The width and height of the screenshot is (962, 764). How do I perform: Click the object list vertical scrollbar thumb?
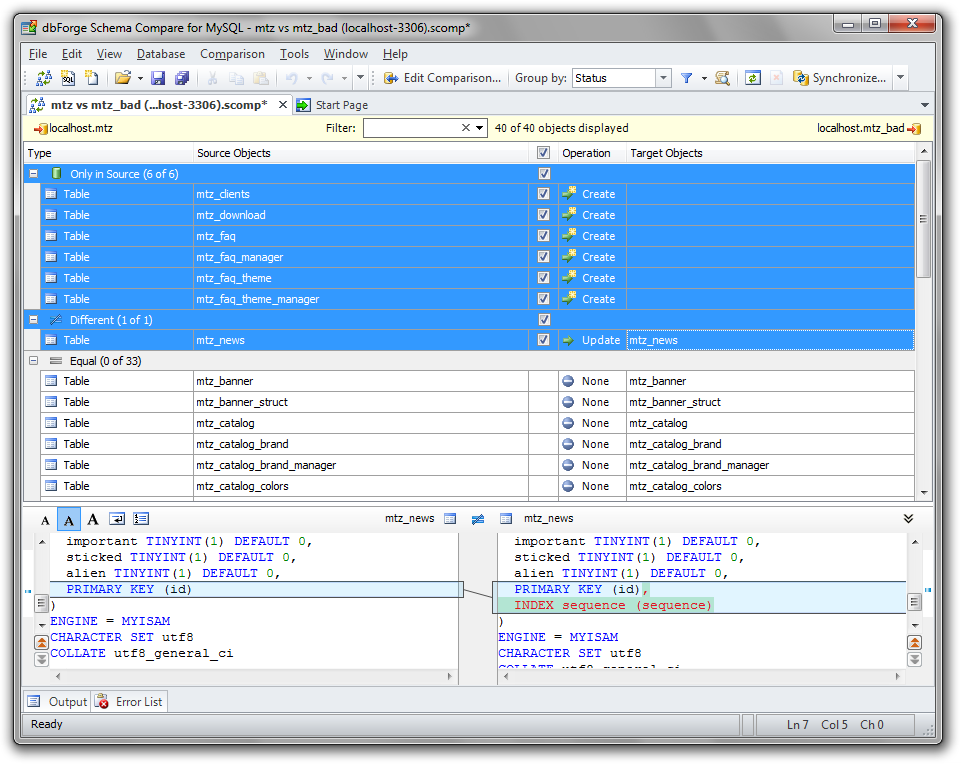(923, 219)
